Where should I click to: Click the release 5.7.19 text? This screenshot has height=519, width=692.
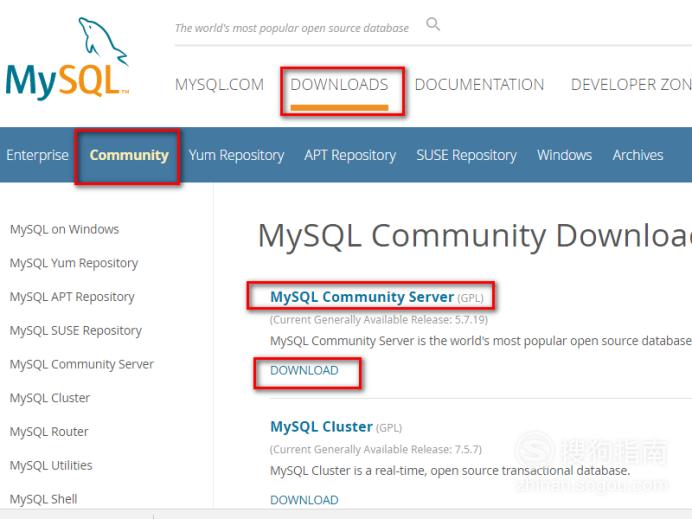(x=379, y=320)
